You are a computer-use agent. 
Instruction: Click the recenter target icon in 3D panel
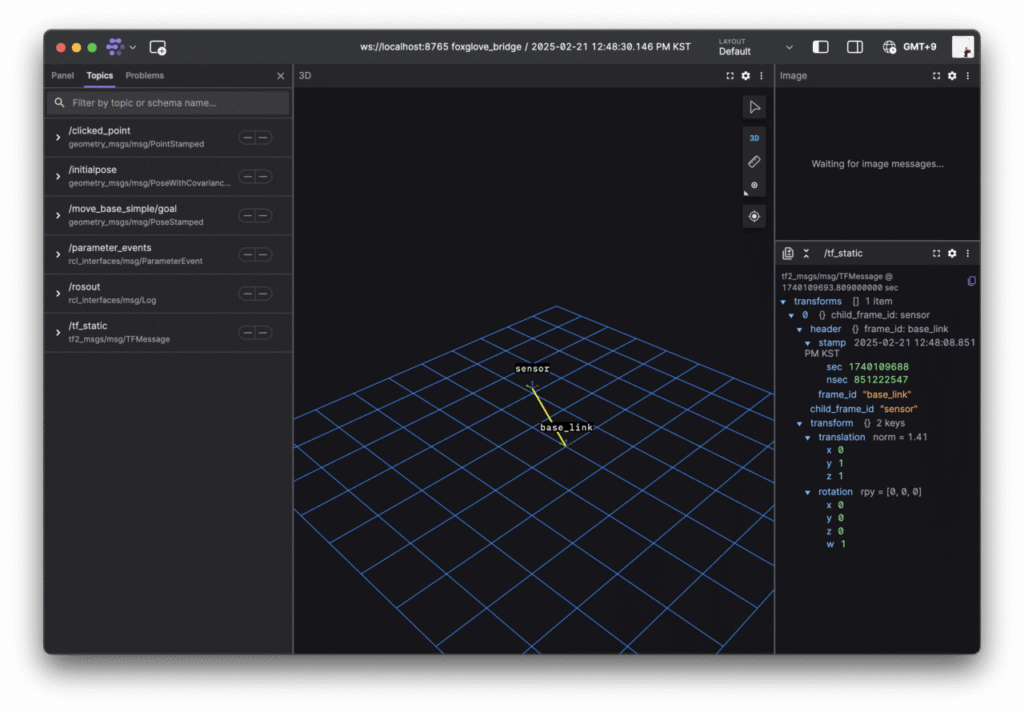tap(754, 216)
